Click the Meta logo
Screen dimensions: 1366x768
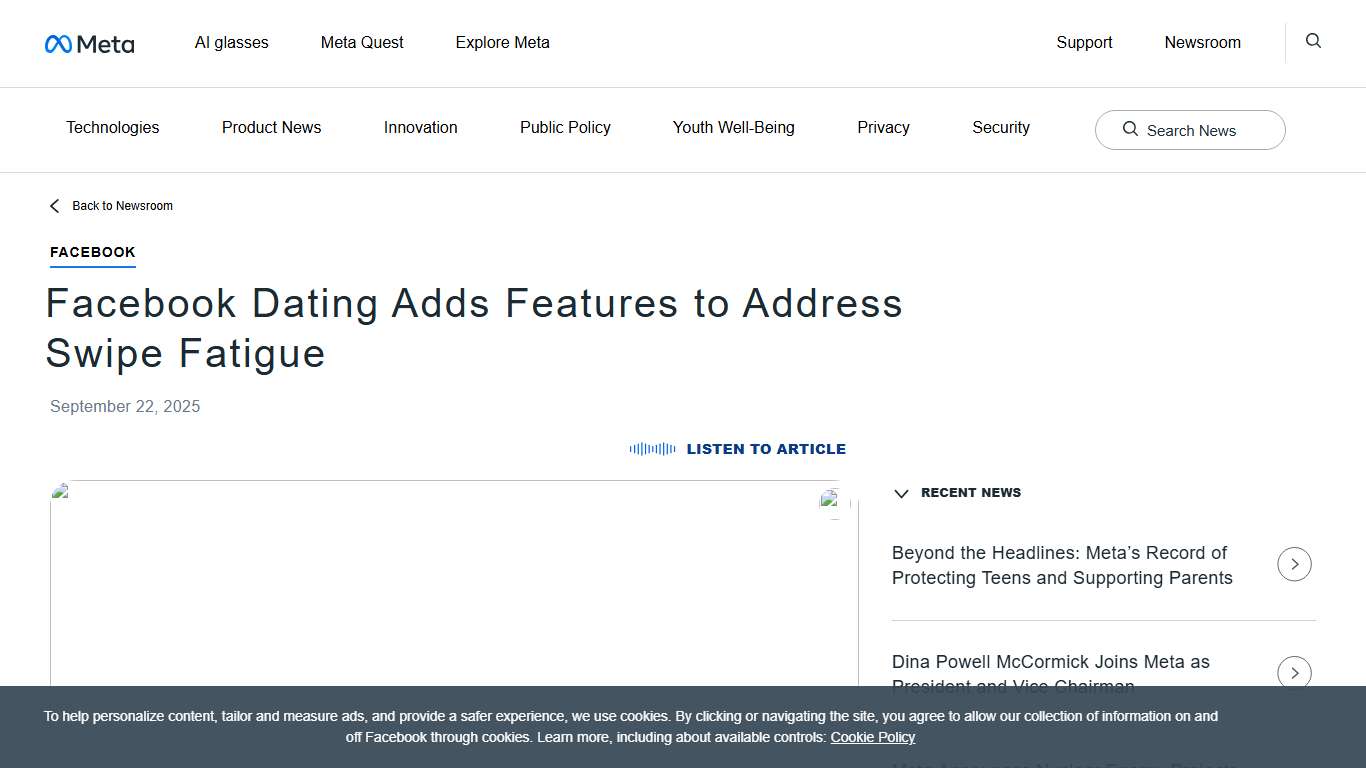(89, 43)
